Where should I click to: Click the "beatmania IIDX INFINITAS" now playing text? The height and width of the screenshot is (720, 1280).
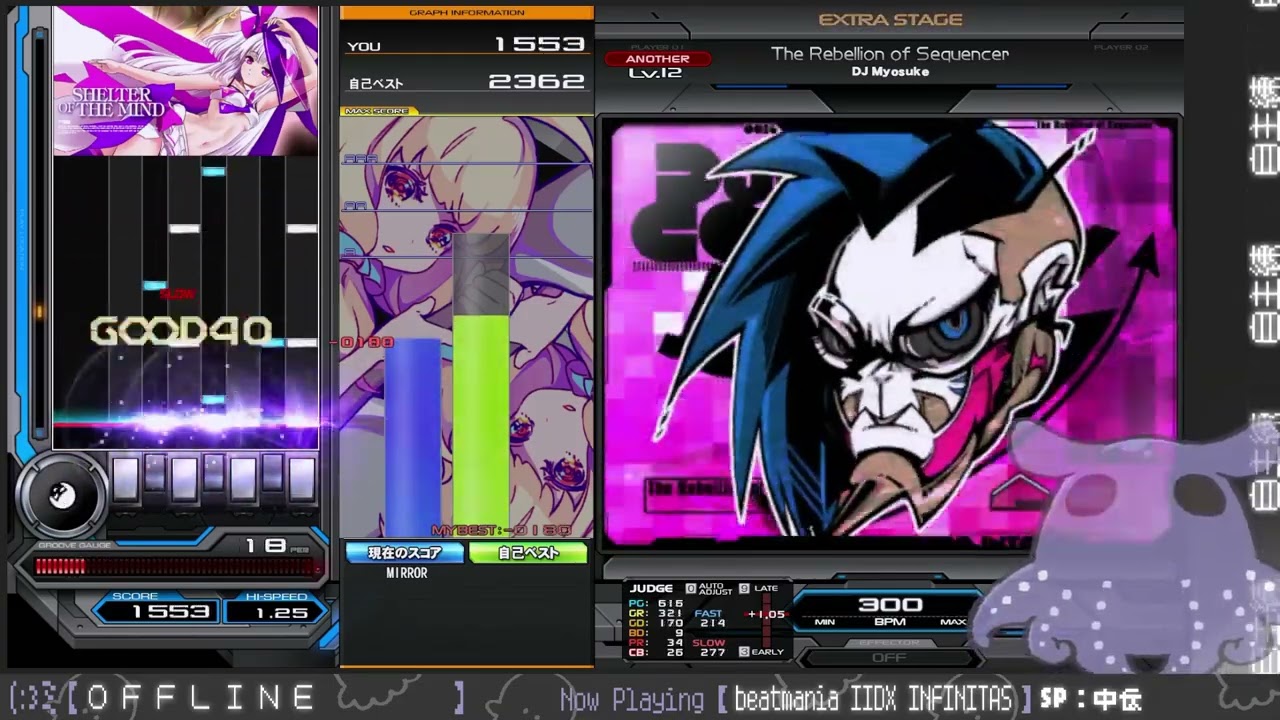click(874, 698)
